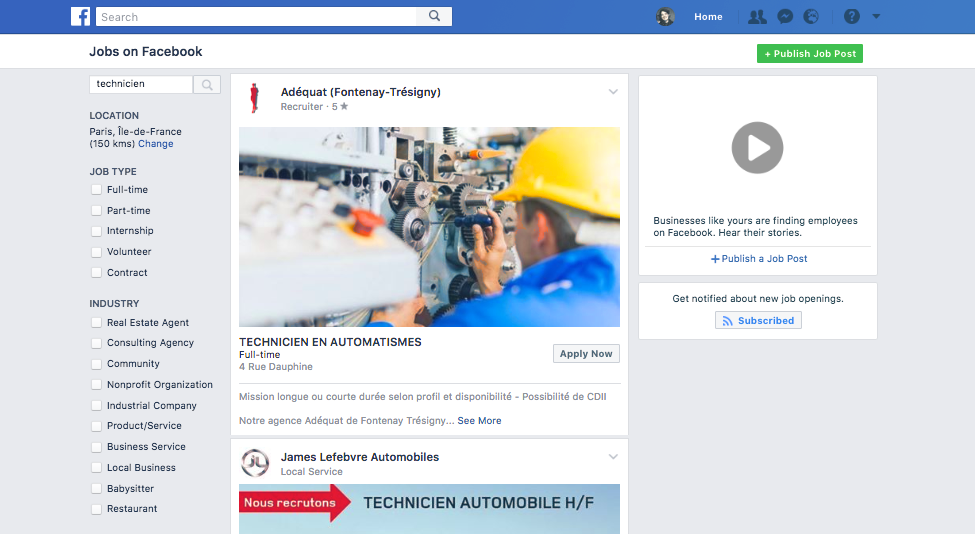975x534 pixels.
Task: Check Local Business industry
Action: (x=96, y=467)
